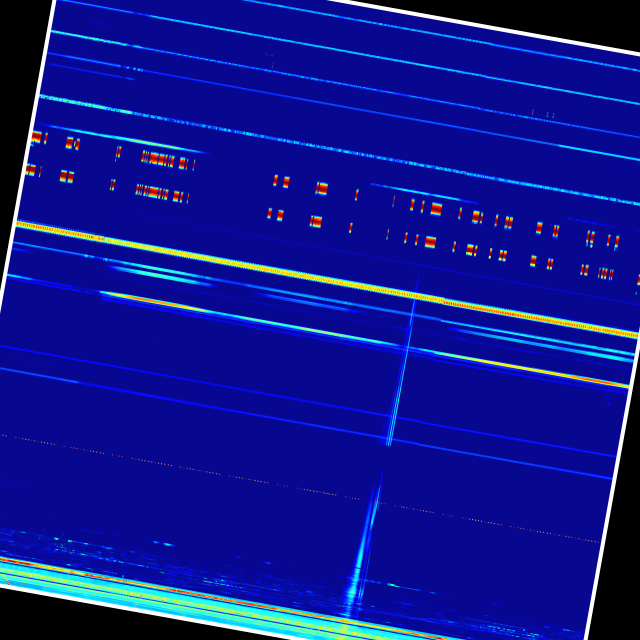Select the rightmost red burst pair
Image resolution: width=640 pixels, height=640 pixels.
(x=605, y=273)
